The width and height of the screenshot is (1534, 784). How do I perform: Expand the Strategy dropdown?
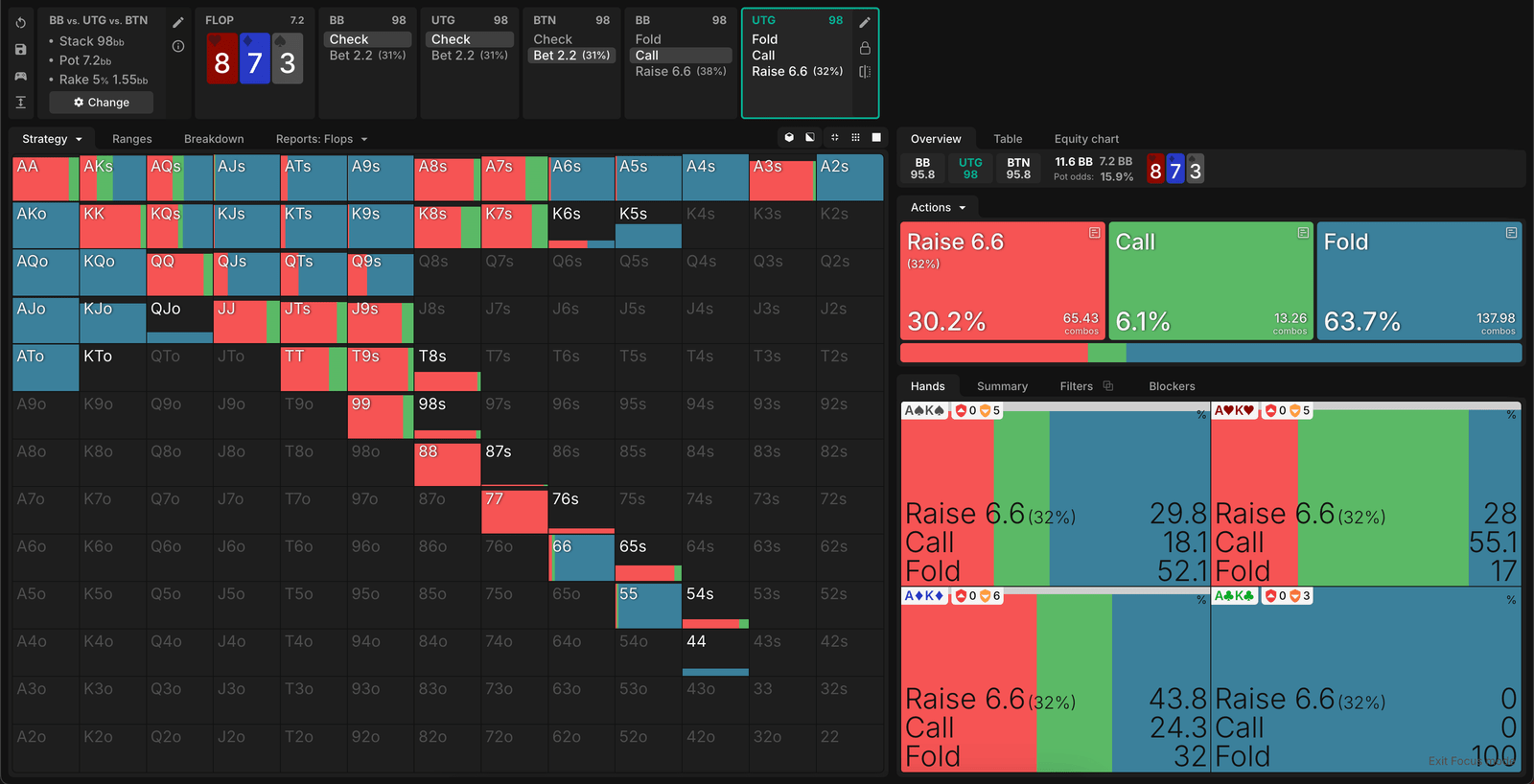point(52,139)
